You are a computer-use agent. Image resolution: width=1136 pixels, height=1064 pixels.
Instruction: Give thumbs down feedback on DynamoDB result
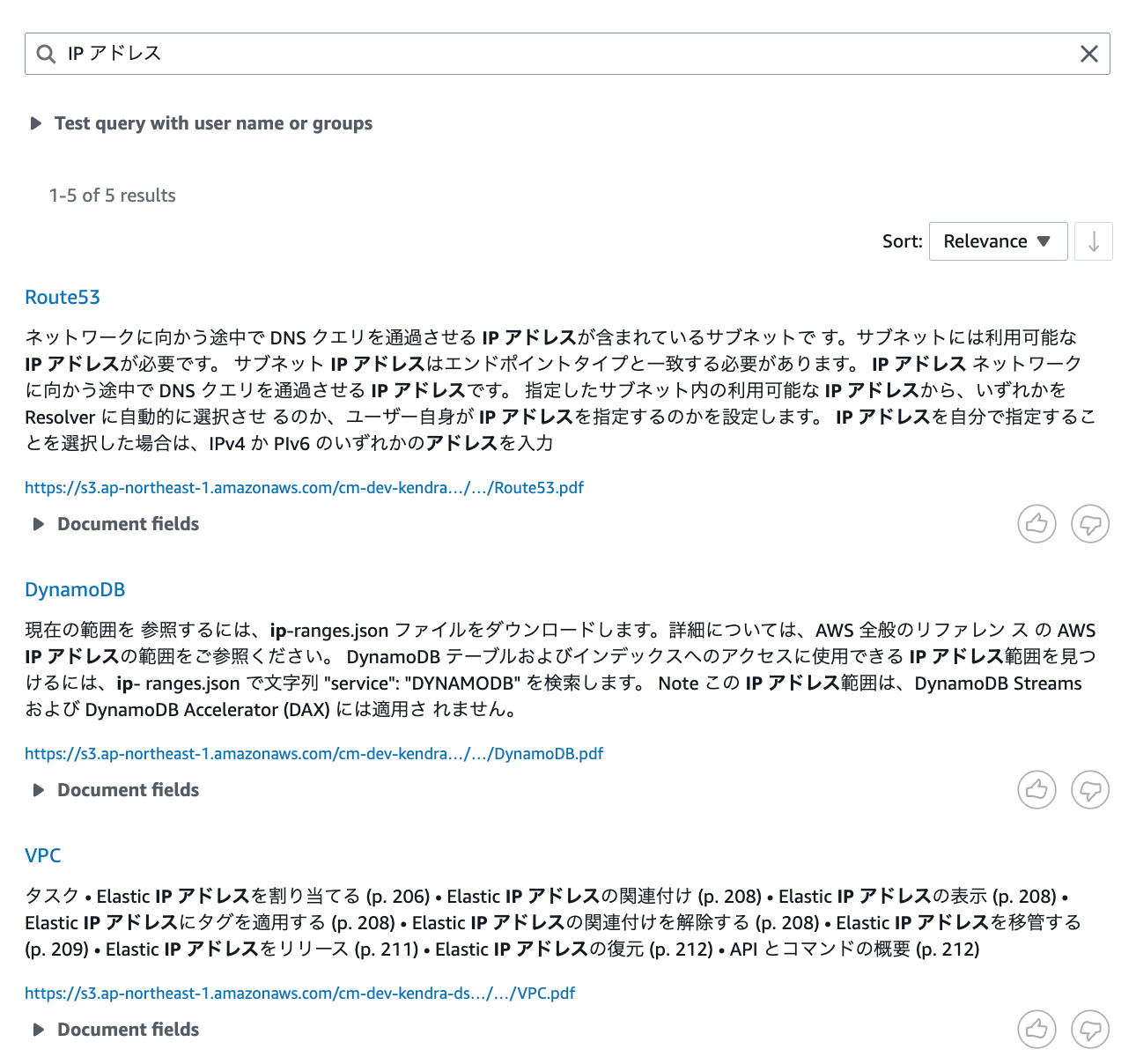pos(1089,790)
